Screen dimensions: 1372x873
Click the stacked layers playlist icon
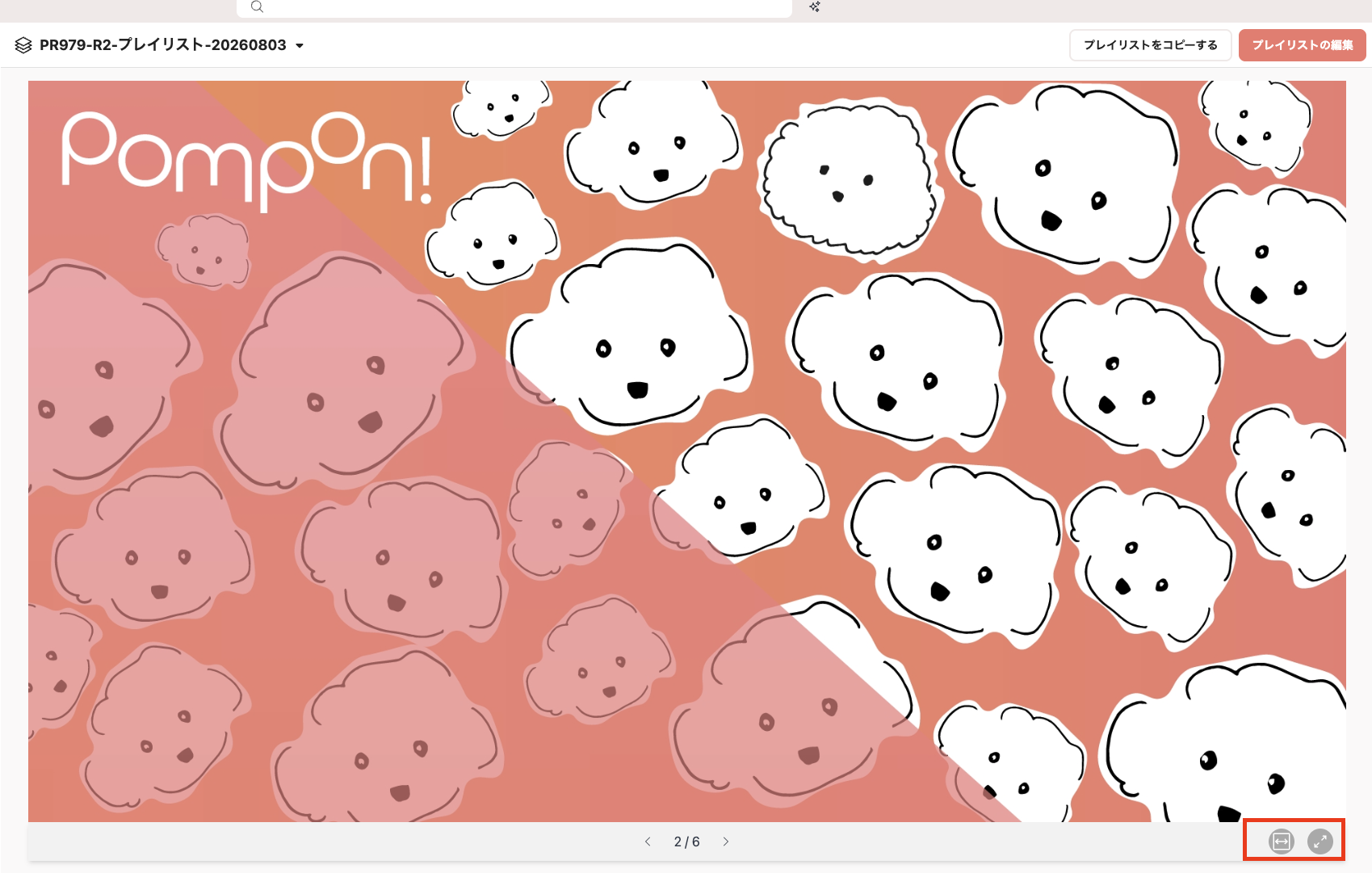pyautogui.click(x=23, y=45)
